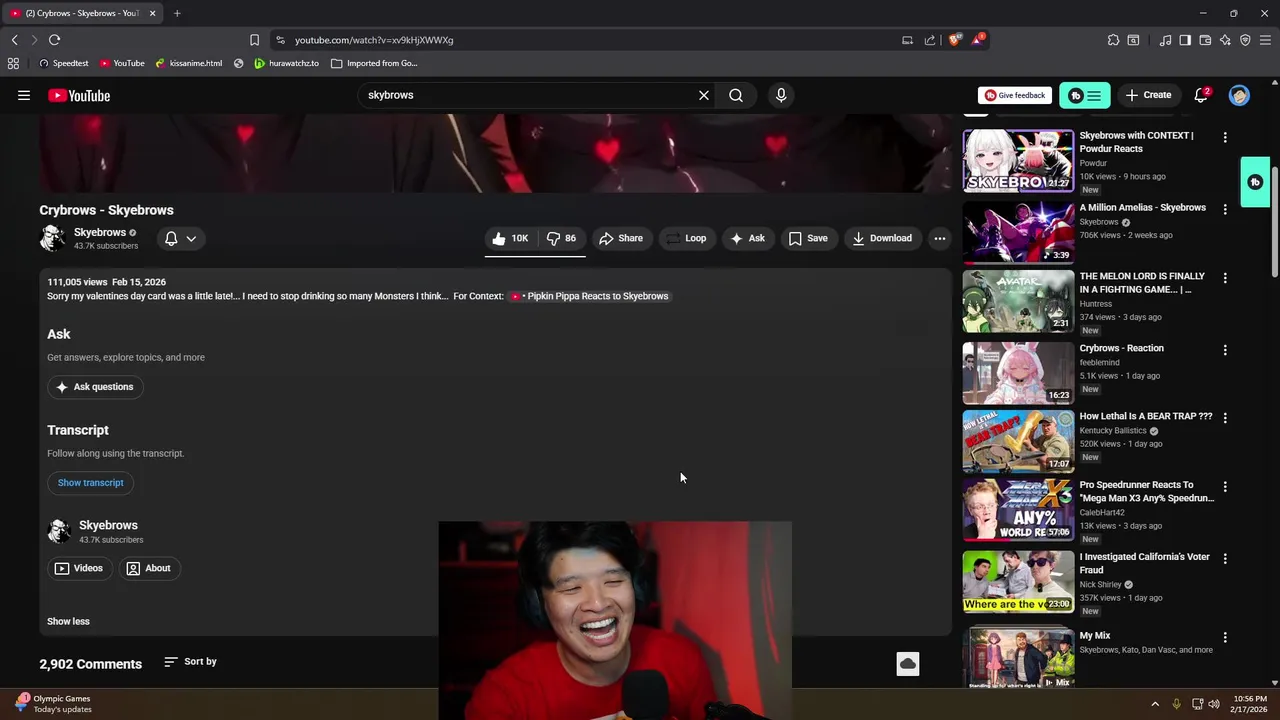Open the green TubeBuddy menu button
The height and width of the screenshot is (720, 1280).
coord(1085,95)
